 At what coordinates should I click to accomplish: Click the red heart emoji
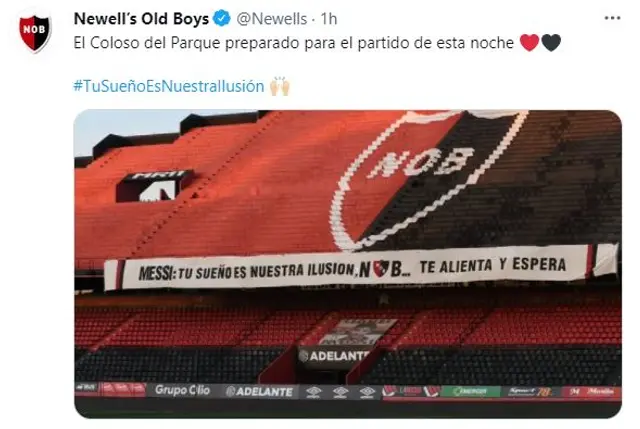[529, 42]
